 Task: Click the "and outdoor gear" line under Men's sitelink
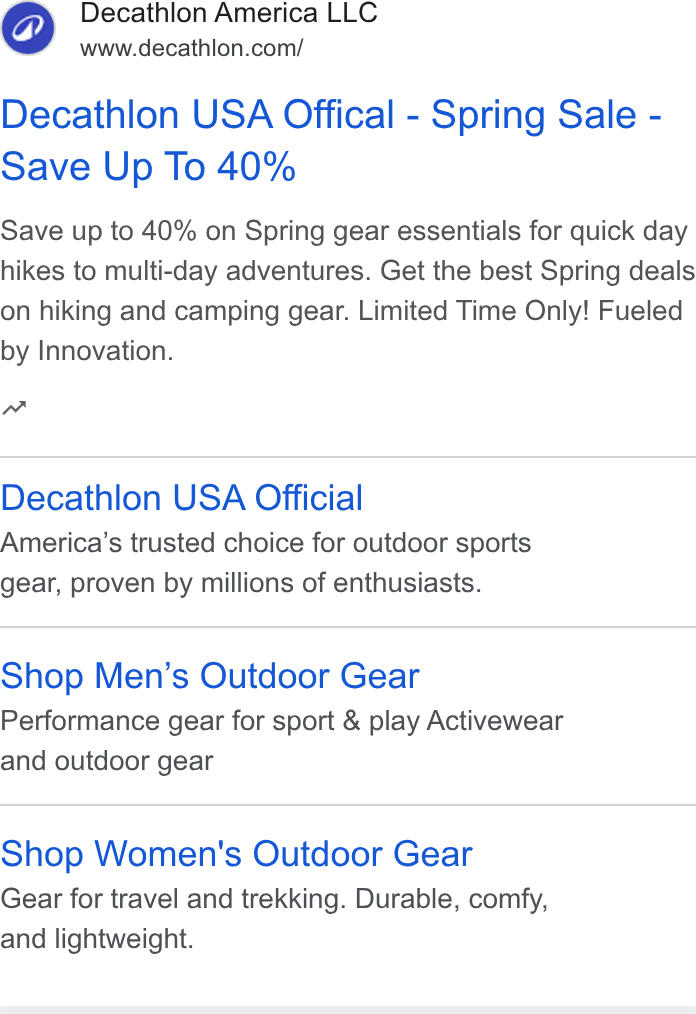coord(107,761)
